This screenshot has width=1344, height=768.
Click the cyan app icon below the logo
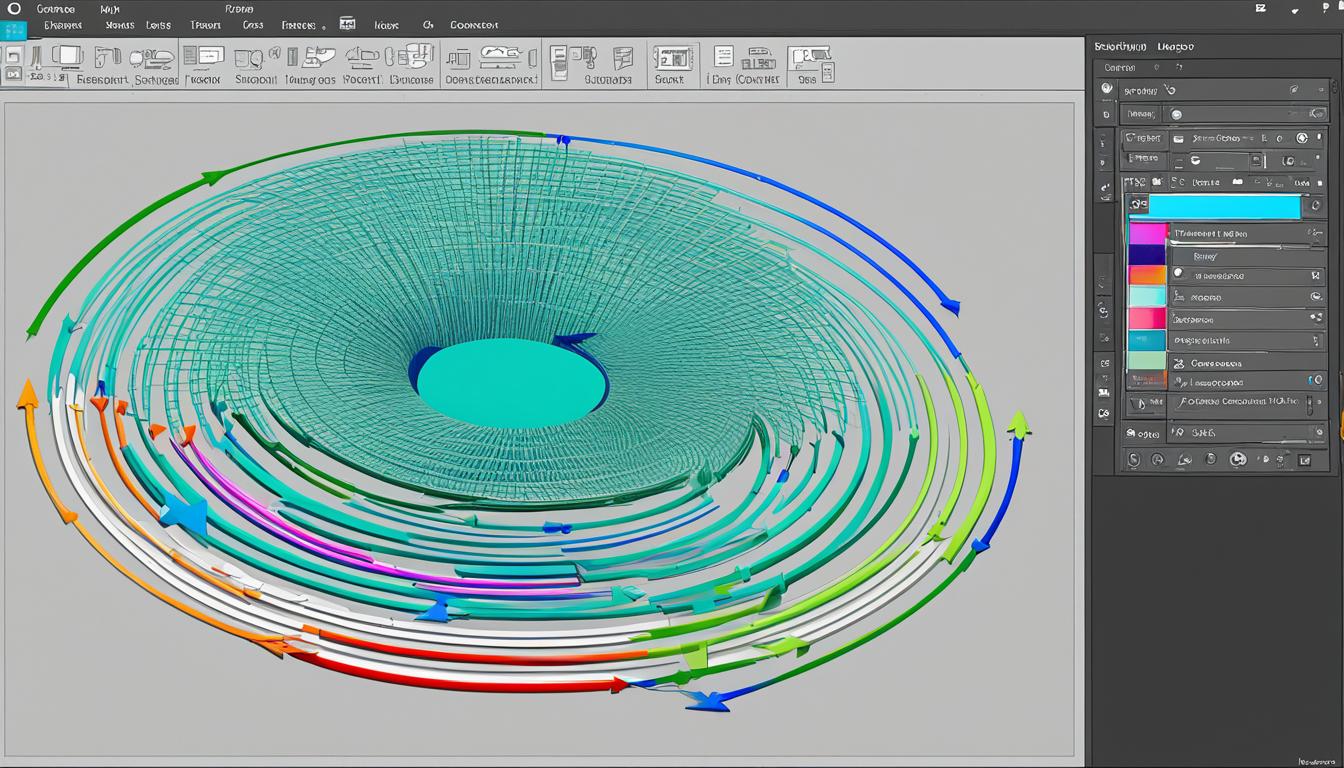[x=14, y=31]
